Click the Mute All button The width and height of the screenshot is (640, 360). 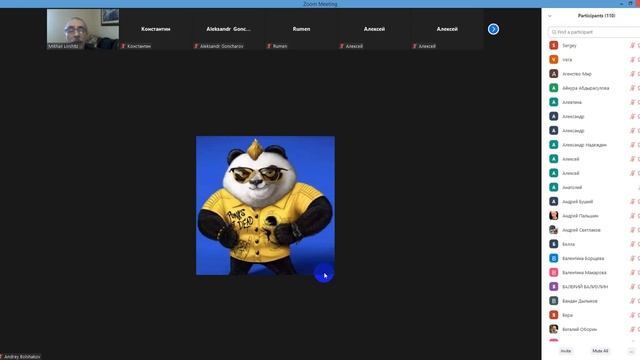[600, 351]
